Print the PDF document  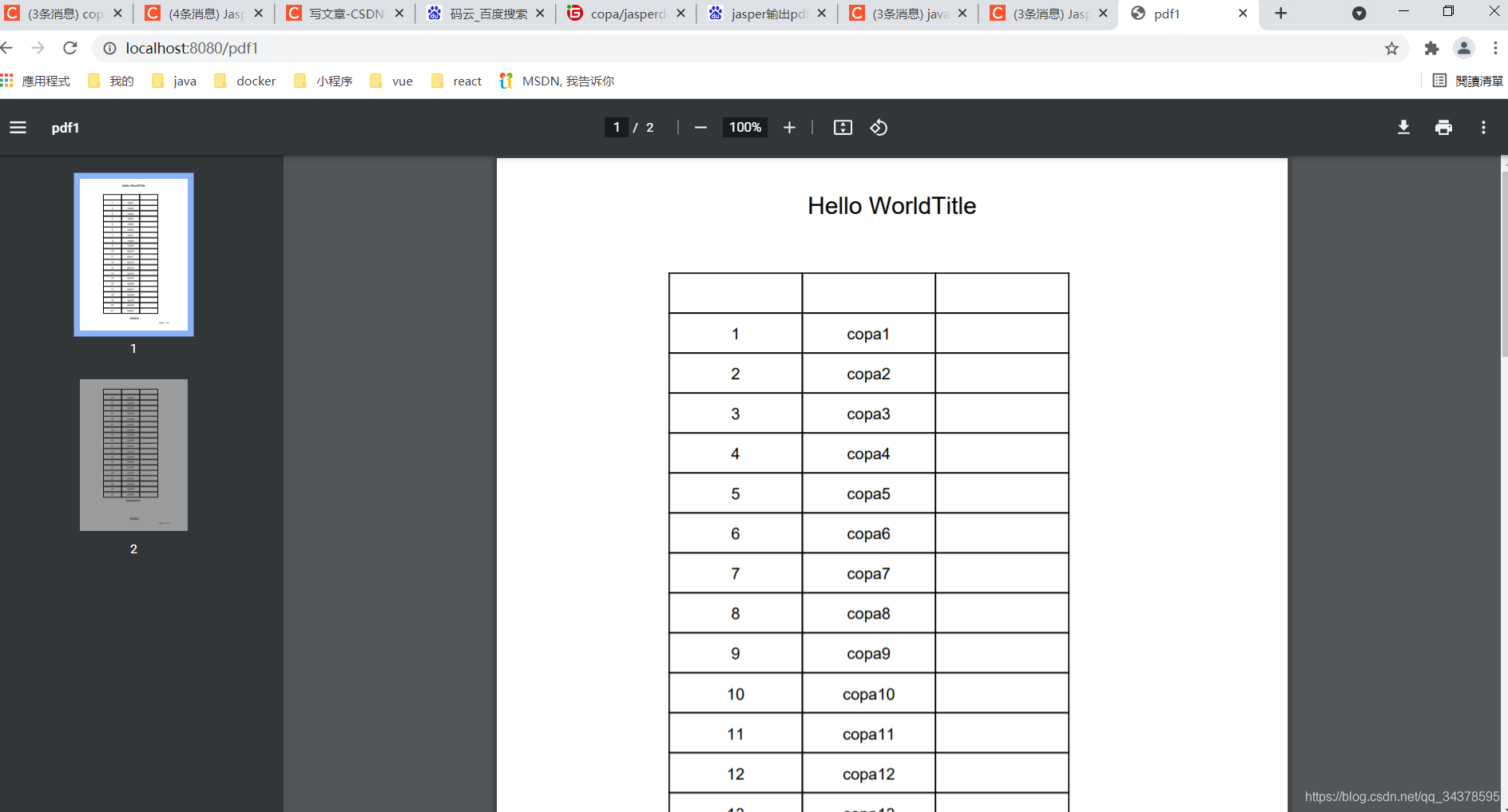(1443, 127)
